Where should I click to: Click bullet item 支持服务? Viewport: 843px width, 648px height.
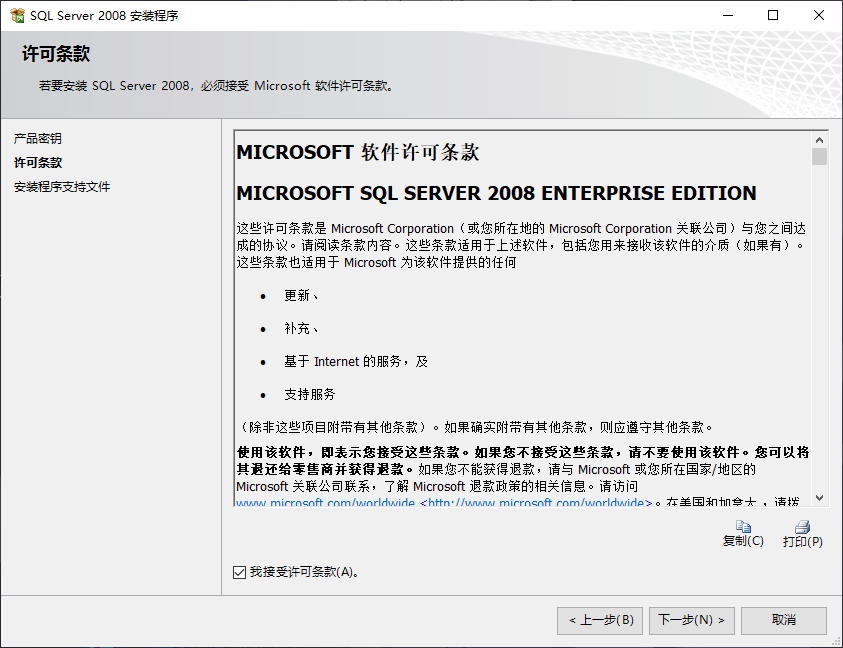pos(310,394)
